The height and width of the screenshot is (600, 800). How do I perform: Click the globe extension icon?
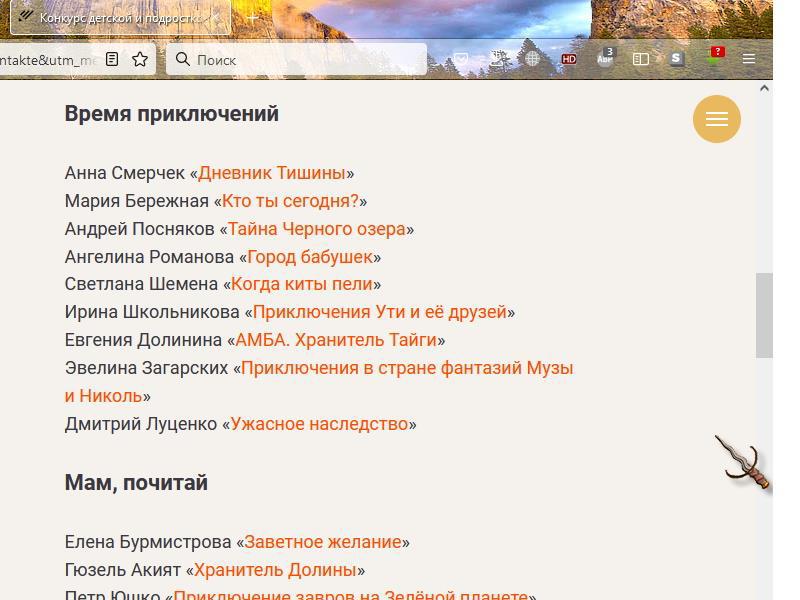(x=532, y=59)
